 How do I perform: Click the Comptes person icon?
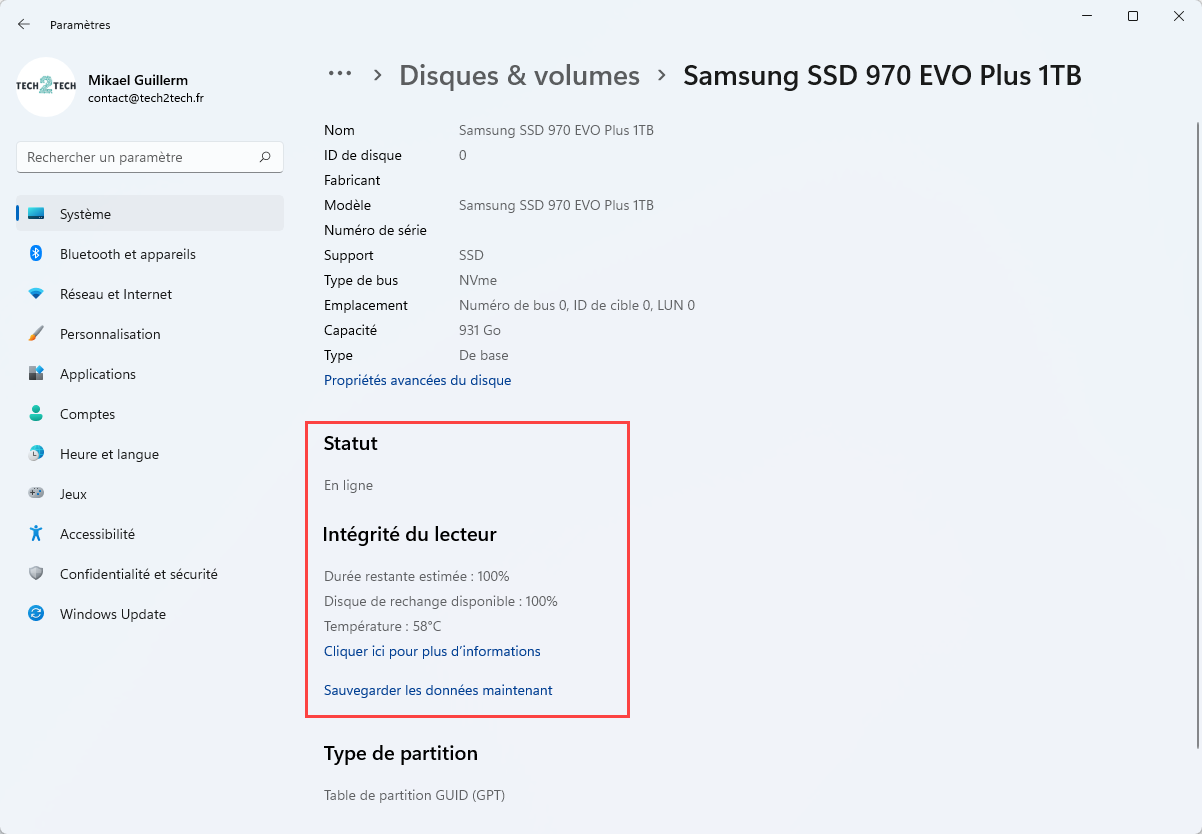(x=36, y=414)
